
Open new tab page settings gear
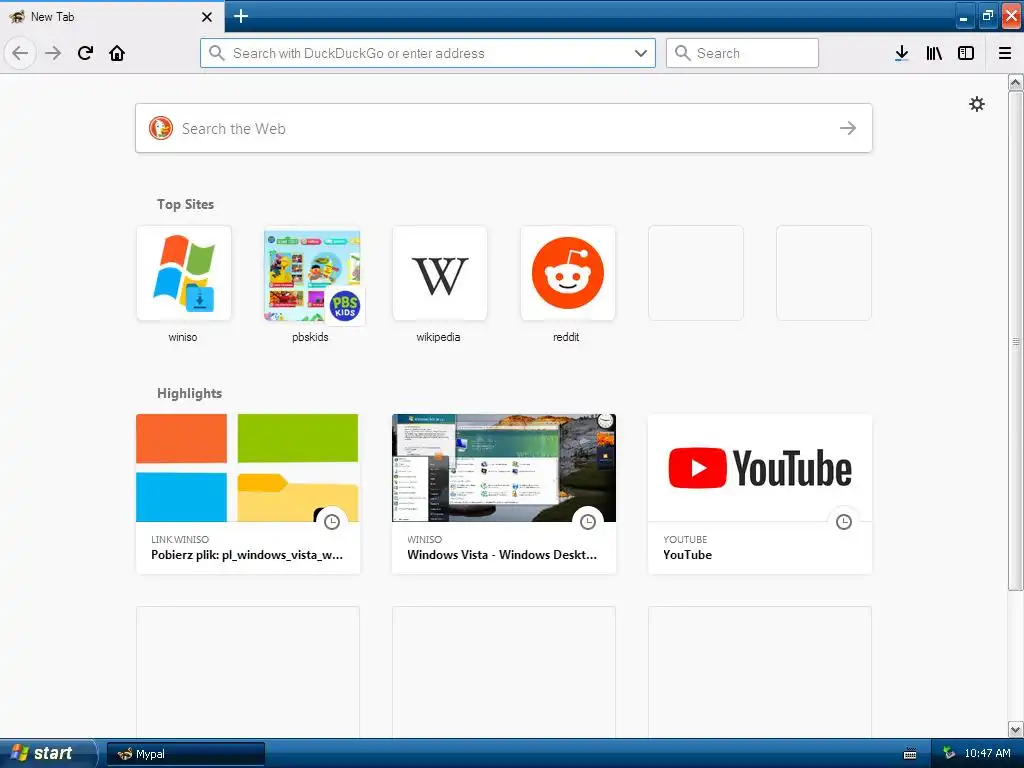(x=976, y=104)
